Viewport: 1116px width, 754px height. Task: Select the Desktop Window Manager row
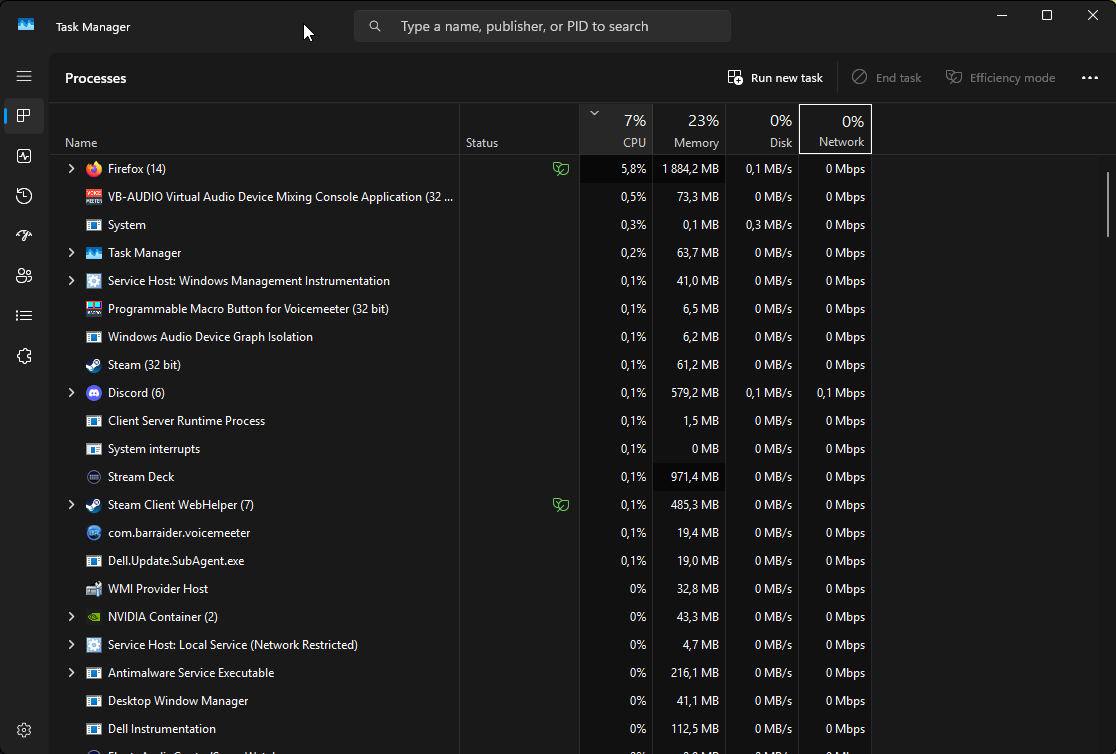tap(460, 701)
